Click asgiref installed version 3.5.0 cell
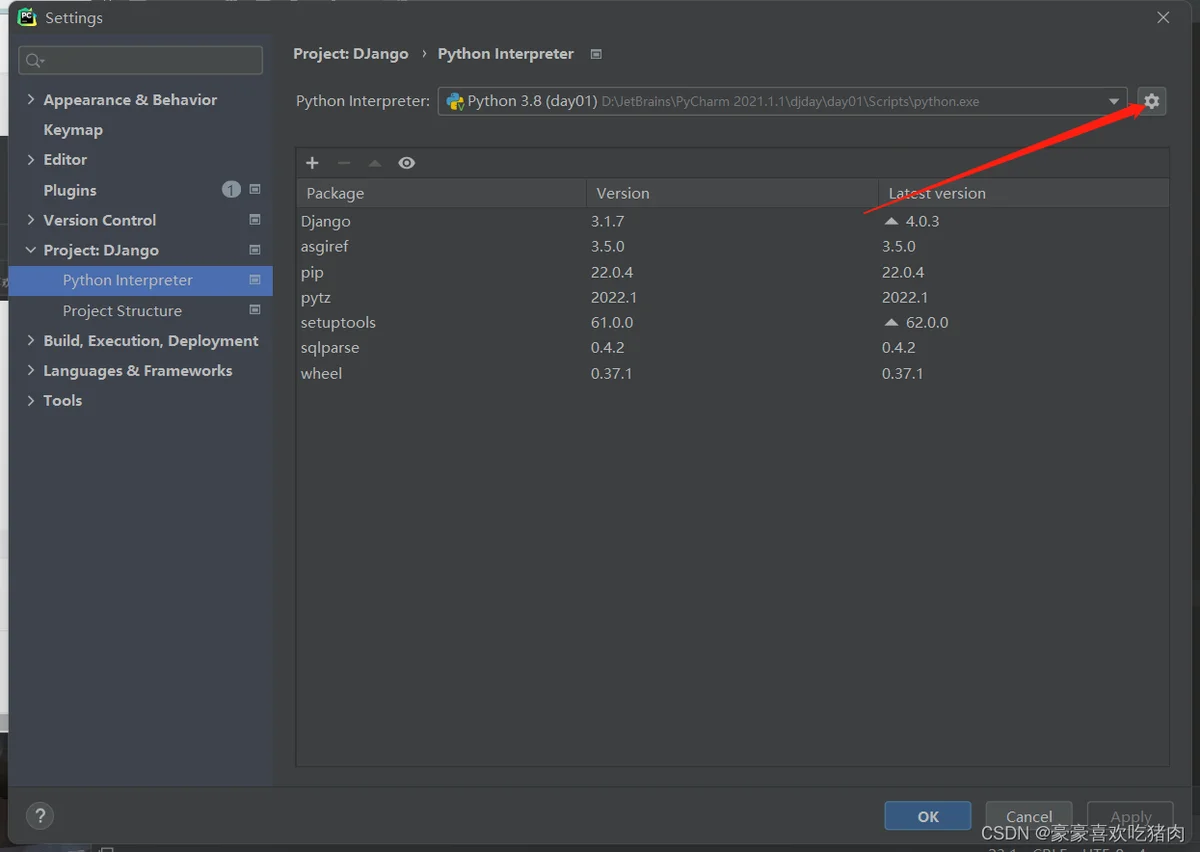This screenshot has width=1200, height=852. (x=607, y=246)
